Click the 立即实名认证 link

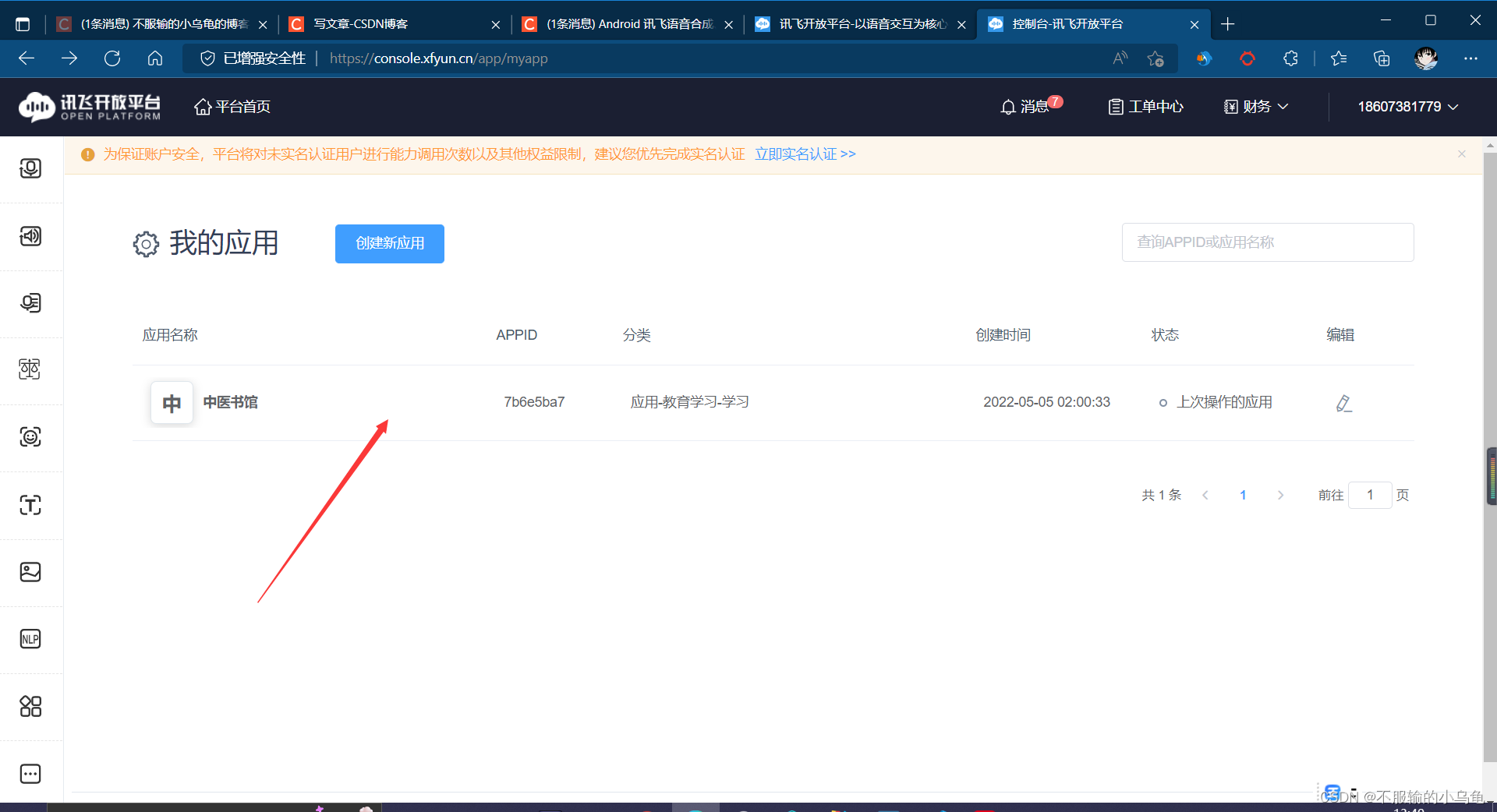click(x=805, y=154)
